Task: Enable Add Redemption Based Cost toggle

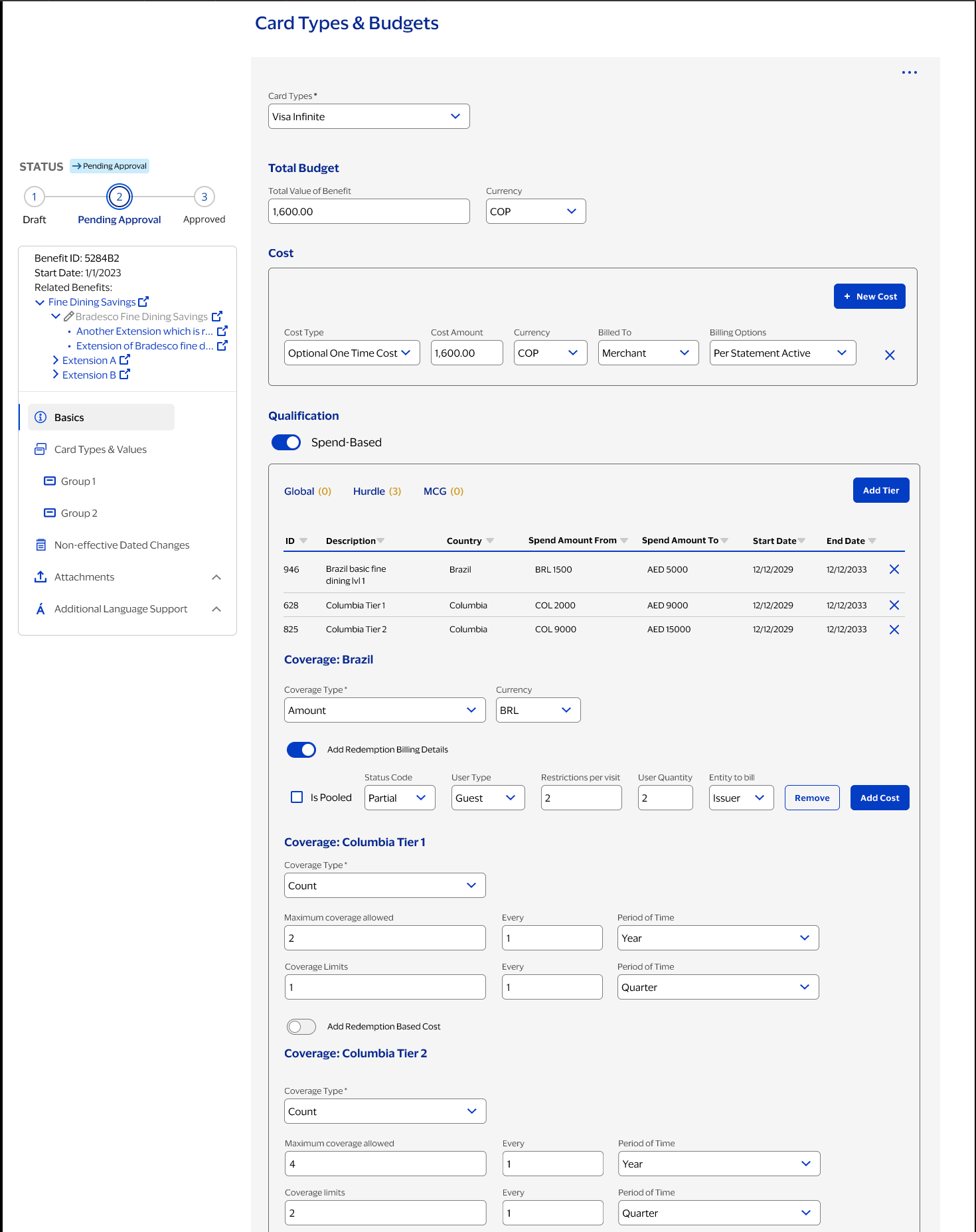Action: [301, 1027]
